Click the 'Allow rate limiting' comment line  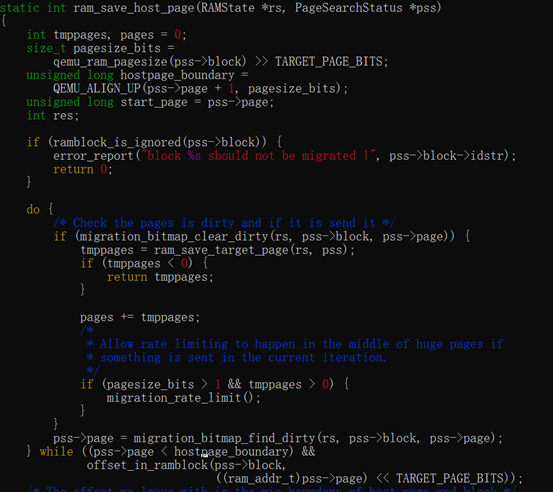tap(295, 344)
